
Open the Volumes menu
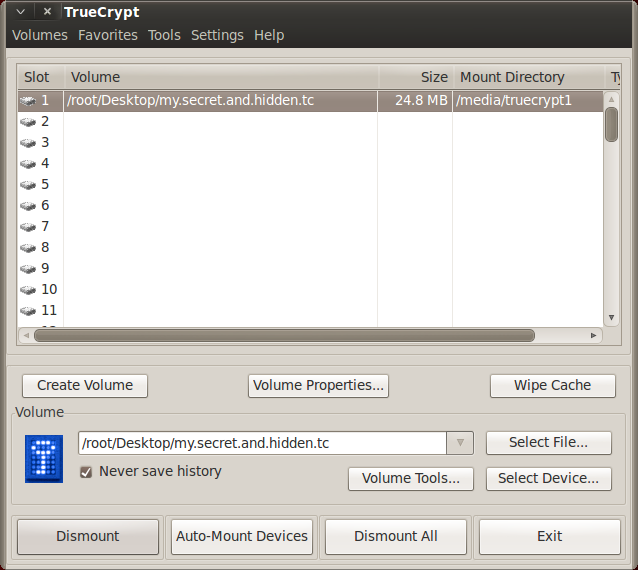coord(40,35)
